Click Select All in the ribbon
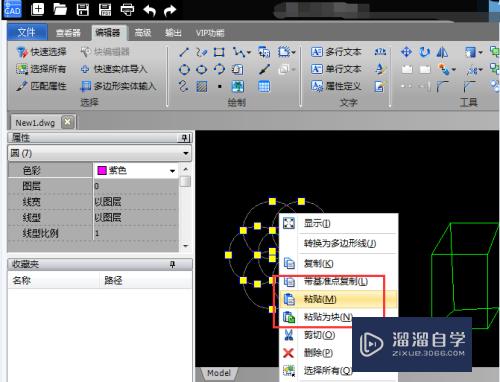 [x=42, y=69]
